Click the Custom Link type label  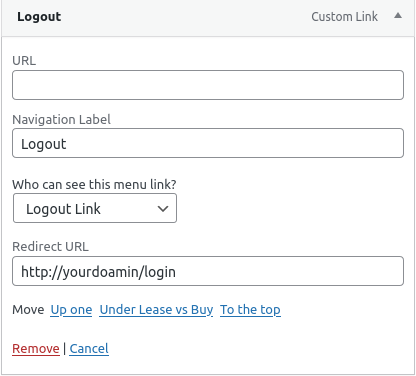point(344,17)
